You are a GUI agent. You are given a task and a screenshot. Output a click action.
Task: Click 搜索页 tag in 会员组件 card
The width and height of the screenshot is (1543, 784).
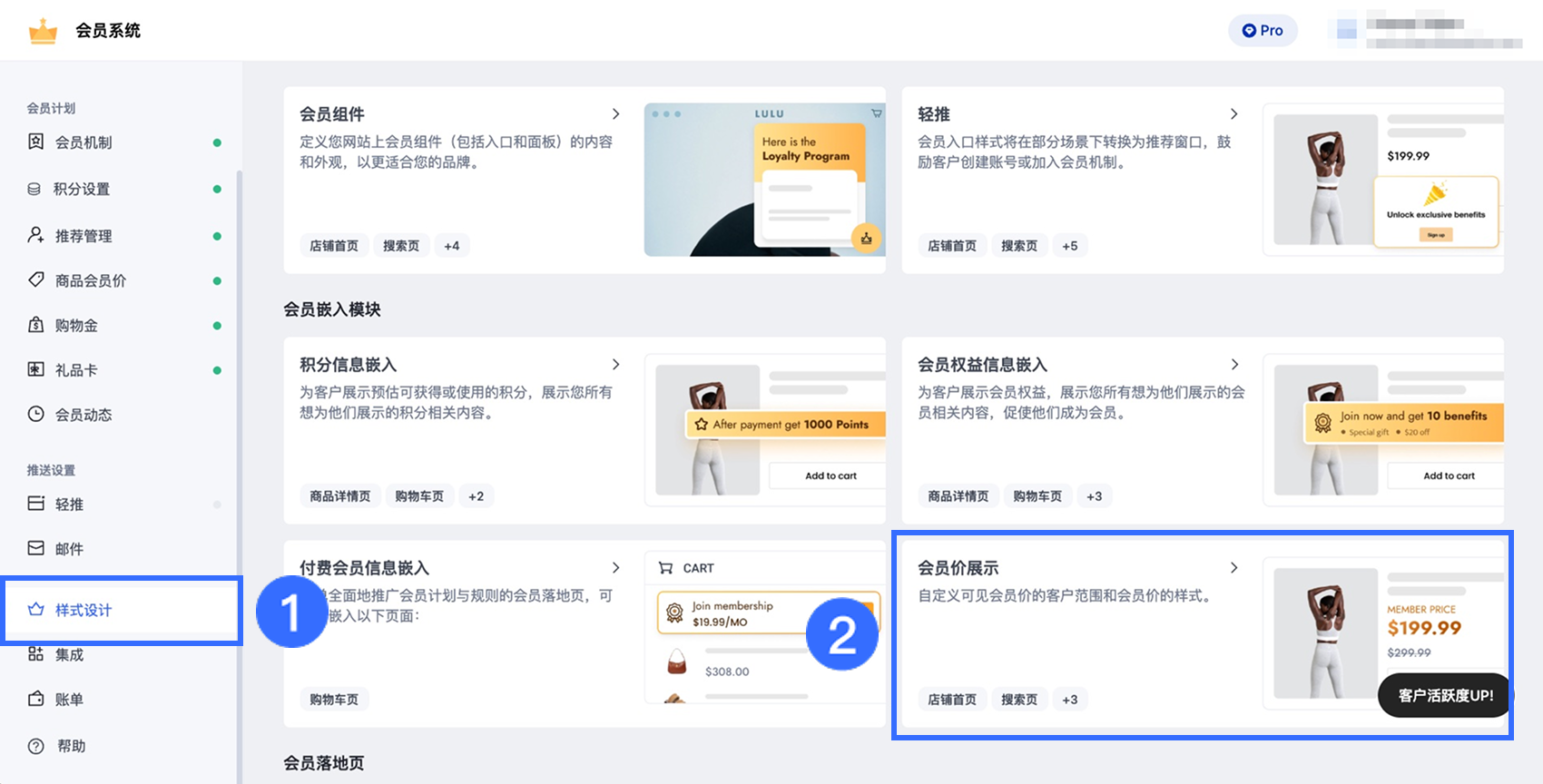(x=401, y=246)
